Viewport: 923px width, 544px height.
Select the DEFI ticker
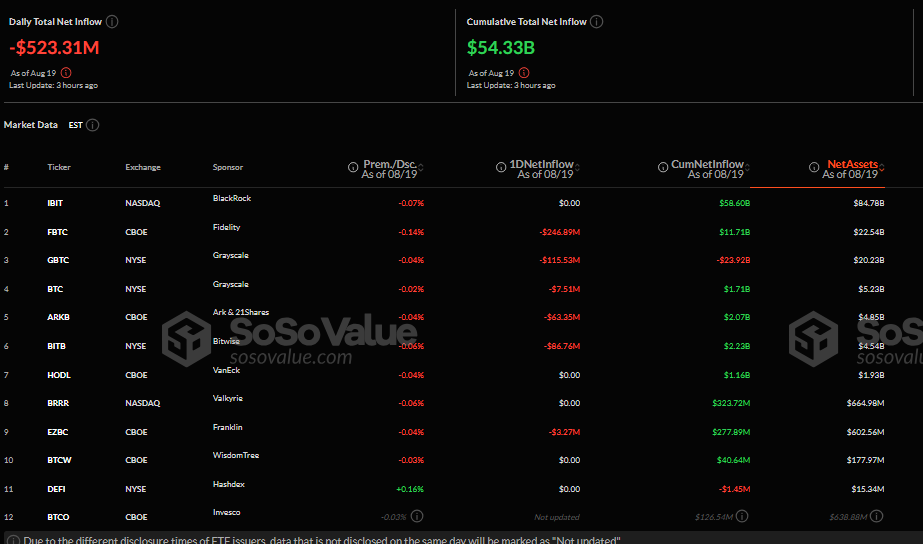[57, 489]
